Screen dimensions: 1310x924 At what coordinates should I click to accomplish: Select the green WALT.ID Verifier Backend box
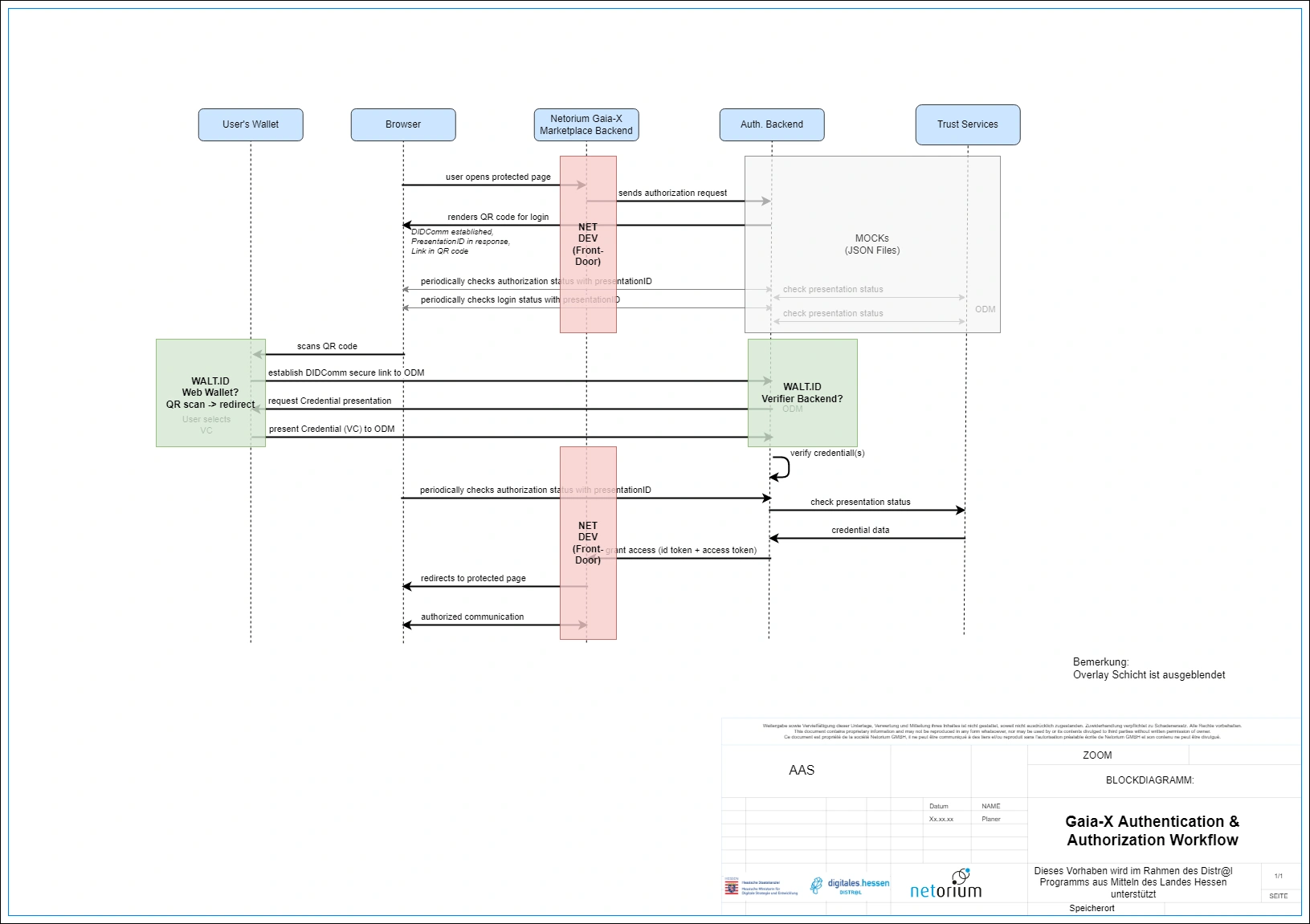tap(802, 393)
